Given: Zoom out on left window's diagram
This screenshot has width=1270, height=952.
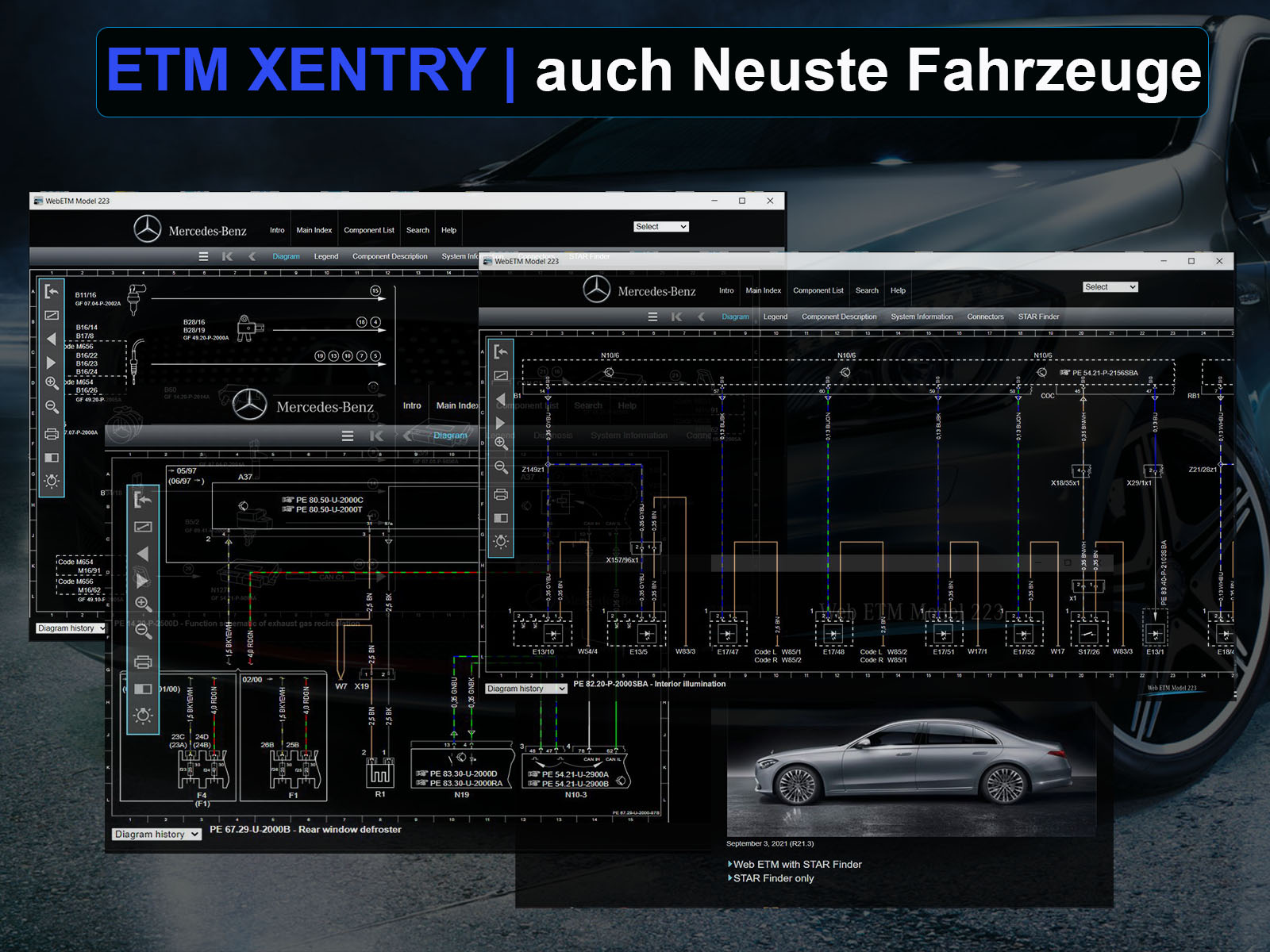Looking at the screenshot, I should pos(52,408).
